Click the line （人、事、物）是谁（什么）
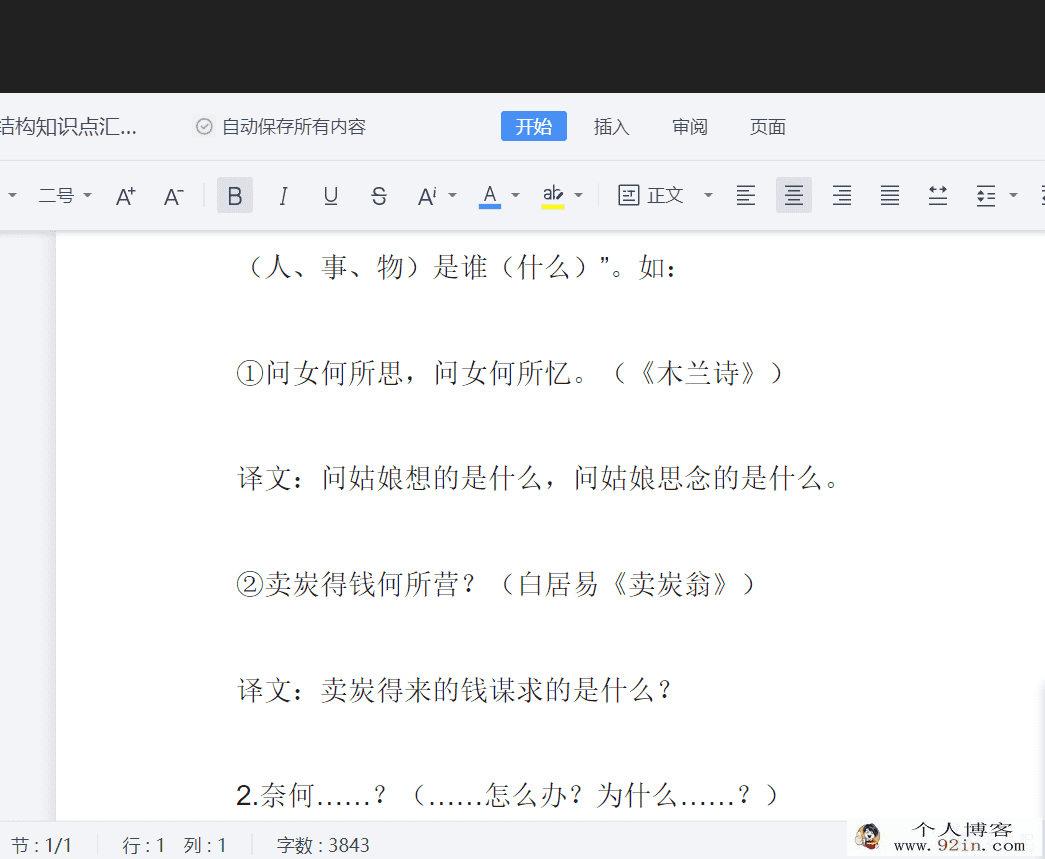The width and height of the screenshot is (1045, 859). tap(461, 267)
